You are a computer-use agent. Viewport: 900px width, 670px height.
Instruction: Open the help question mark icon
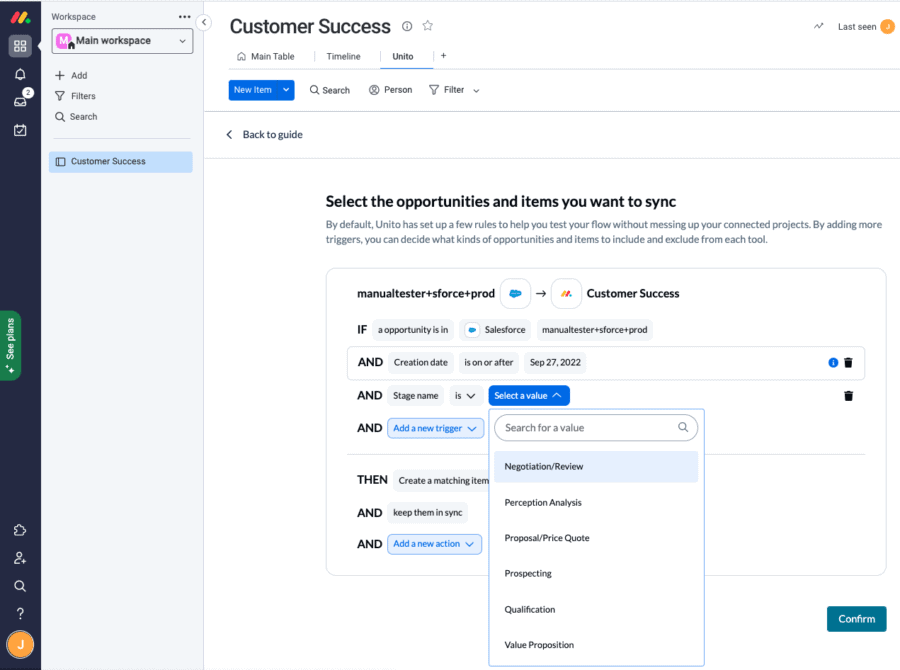coord(19,615)
